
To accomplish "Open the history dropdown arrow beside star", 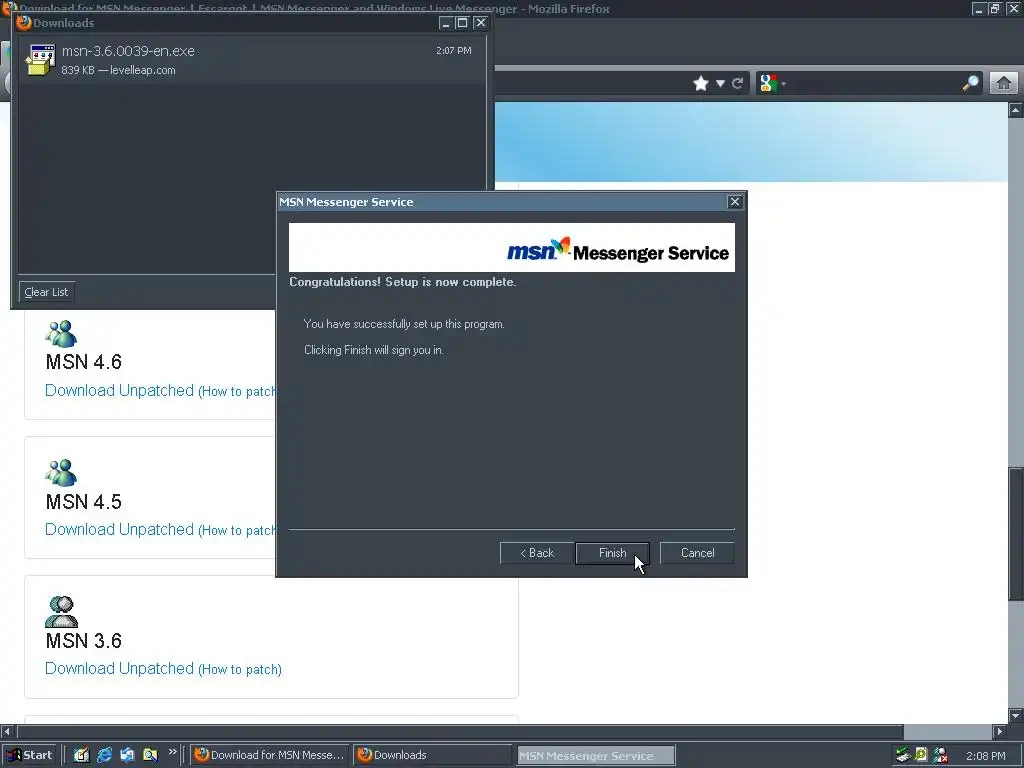I will pos(720,84).
